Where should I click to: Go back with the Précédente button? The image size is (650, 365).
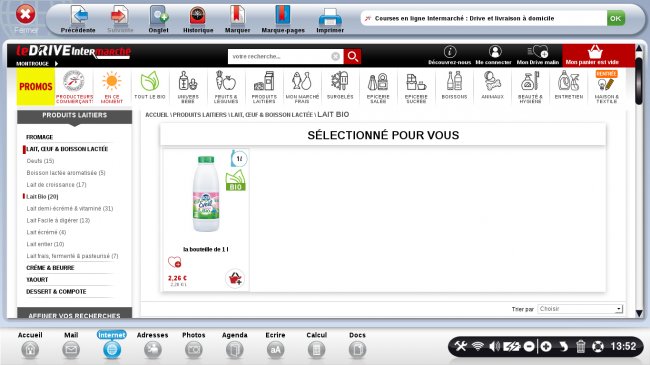(x=78, y=19)
